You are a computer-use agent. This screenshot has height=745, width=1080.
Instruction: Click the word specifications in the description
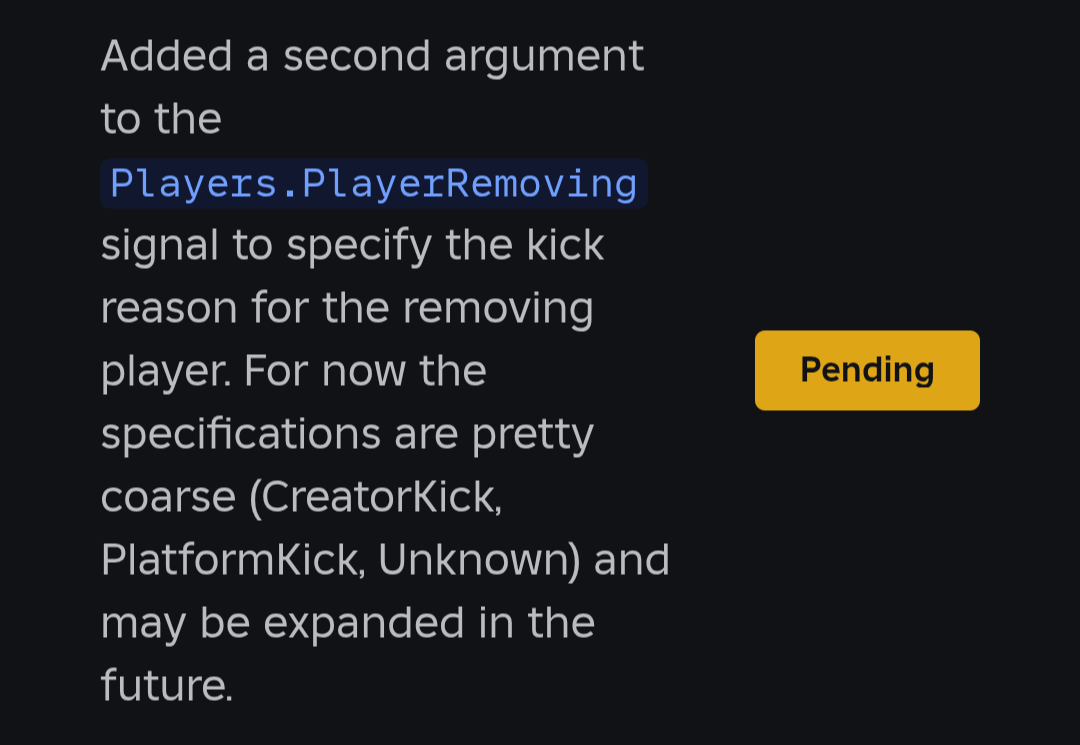point(240,435)
